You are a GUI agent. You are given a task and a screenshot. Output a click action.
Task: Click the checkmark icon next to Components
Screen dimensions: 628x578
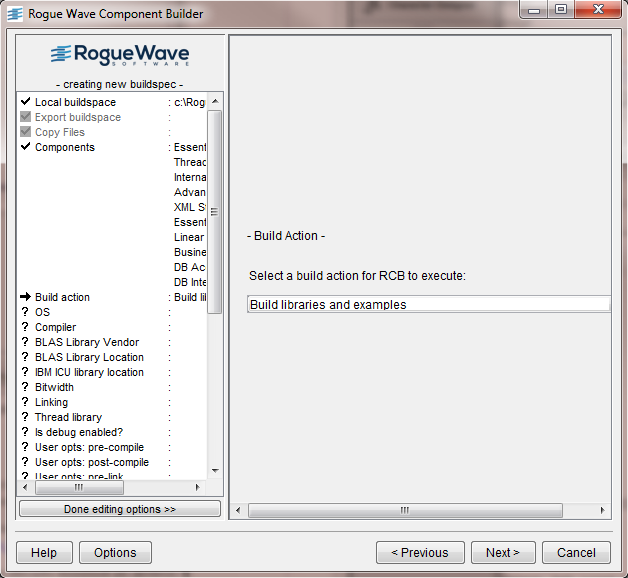pos(25,147)
